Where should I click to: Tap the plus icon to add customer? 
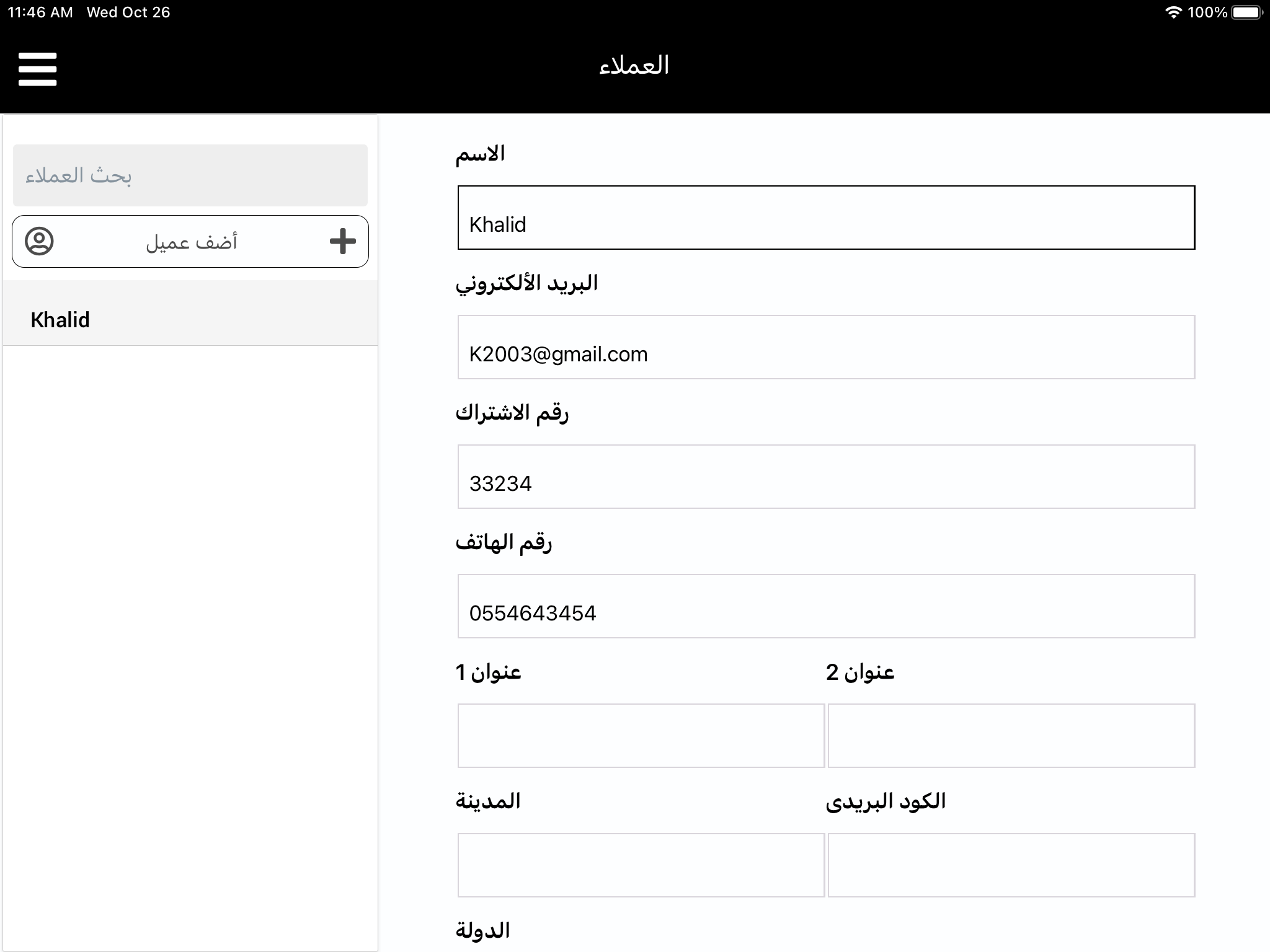[x=342, y=241]
